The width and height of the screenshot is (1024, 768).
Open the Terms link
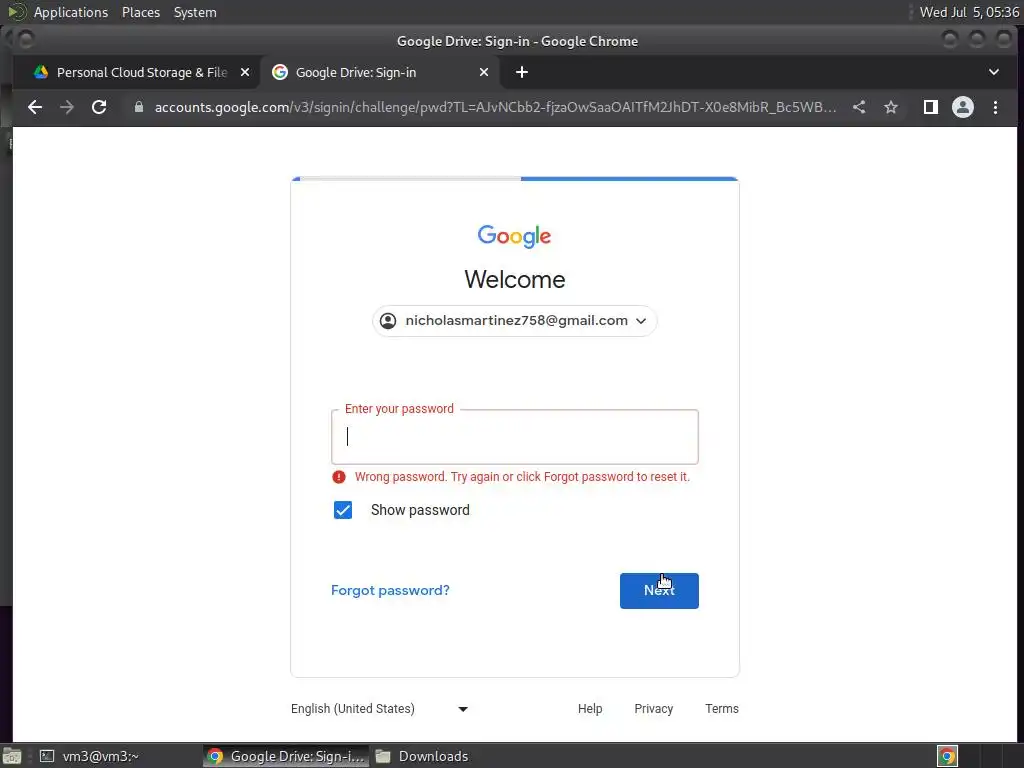722,709
